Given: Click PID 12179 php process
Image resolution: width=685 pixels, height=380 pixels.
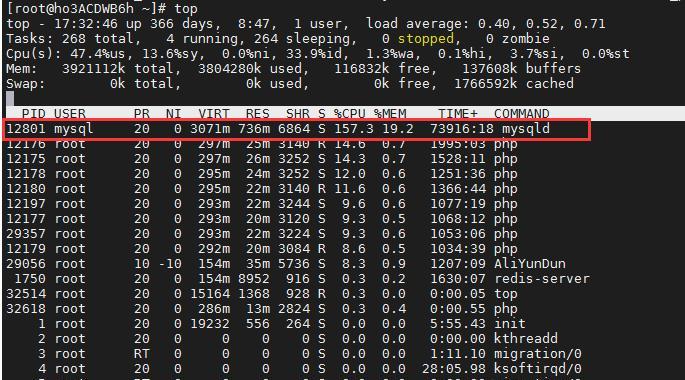Looking at the screenshot, I should 26,249.
